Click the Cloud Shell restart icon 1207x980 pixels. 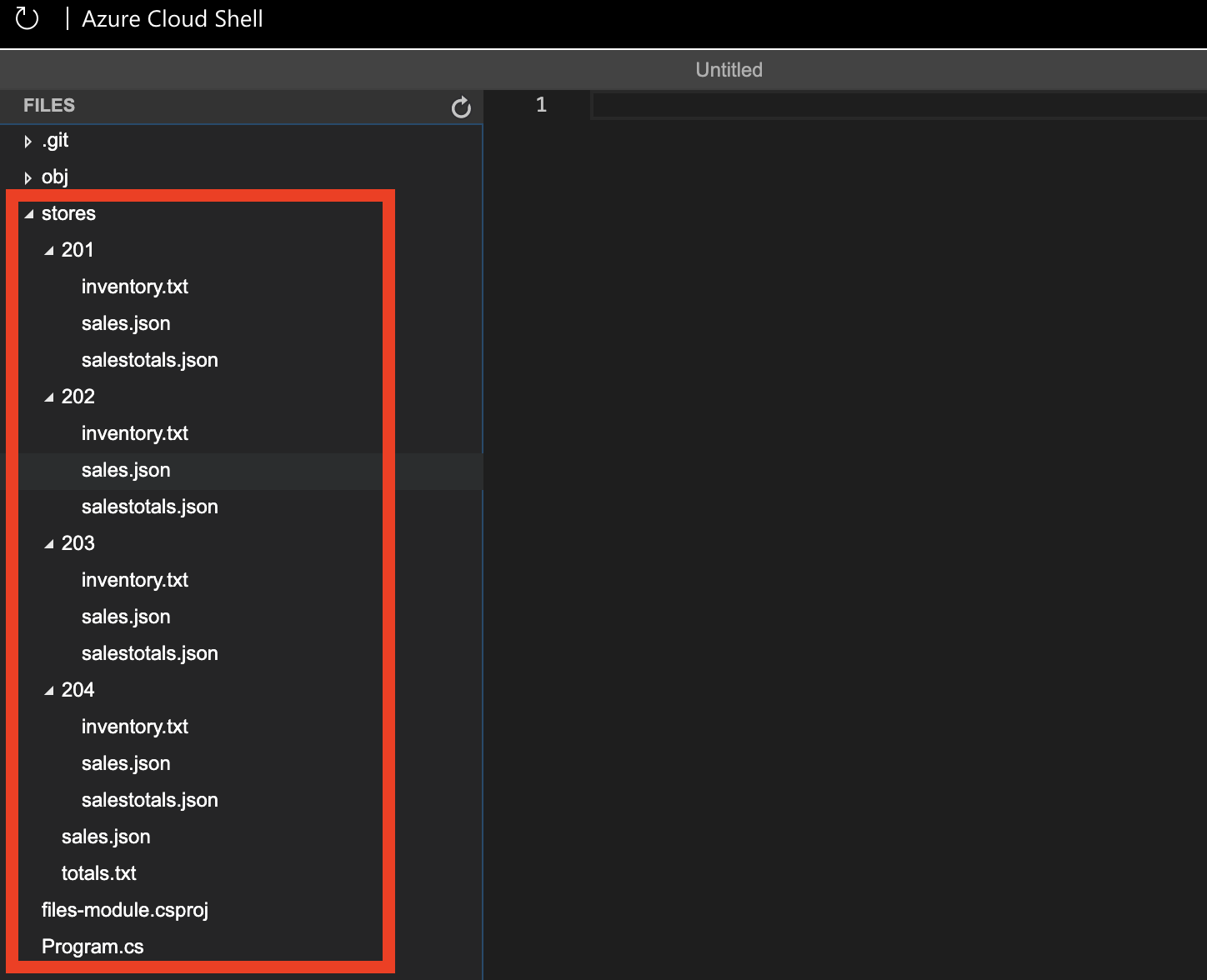pos(27,18)
